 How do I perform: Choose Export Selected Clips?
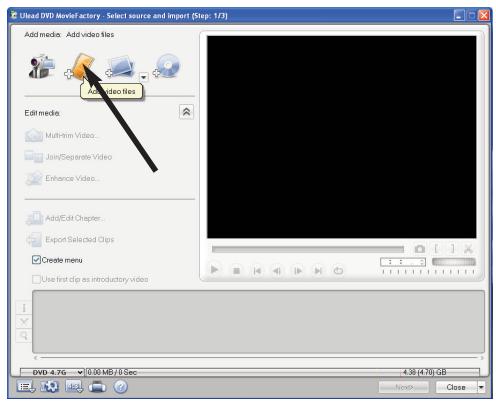tap(70, 240)
